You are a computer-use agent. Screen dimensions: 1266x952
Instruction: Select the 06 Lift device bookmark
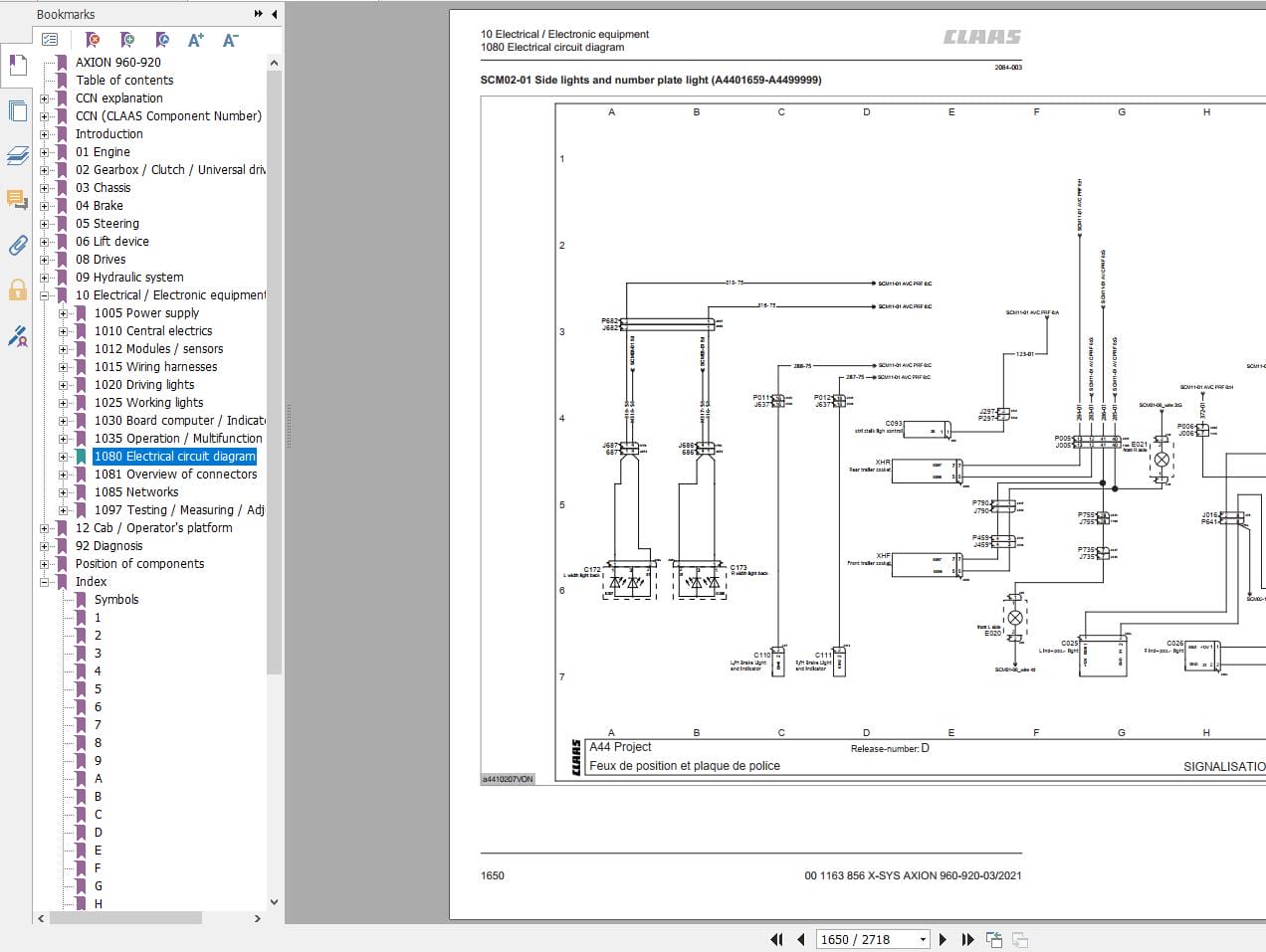tap(112, 242)
